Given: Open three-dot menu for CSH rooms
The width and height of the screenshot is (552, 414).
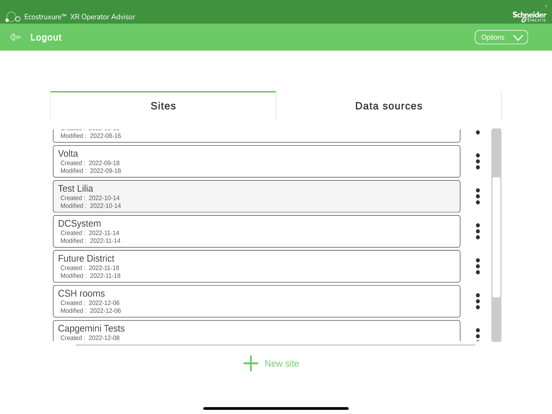Looking at the screenshot, I should point(478,301).
